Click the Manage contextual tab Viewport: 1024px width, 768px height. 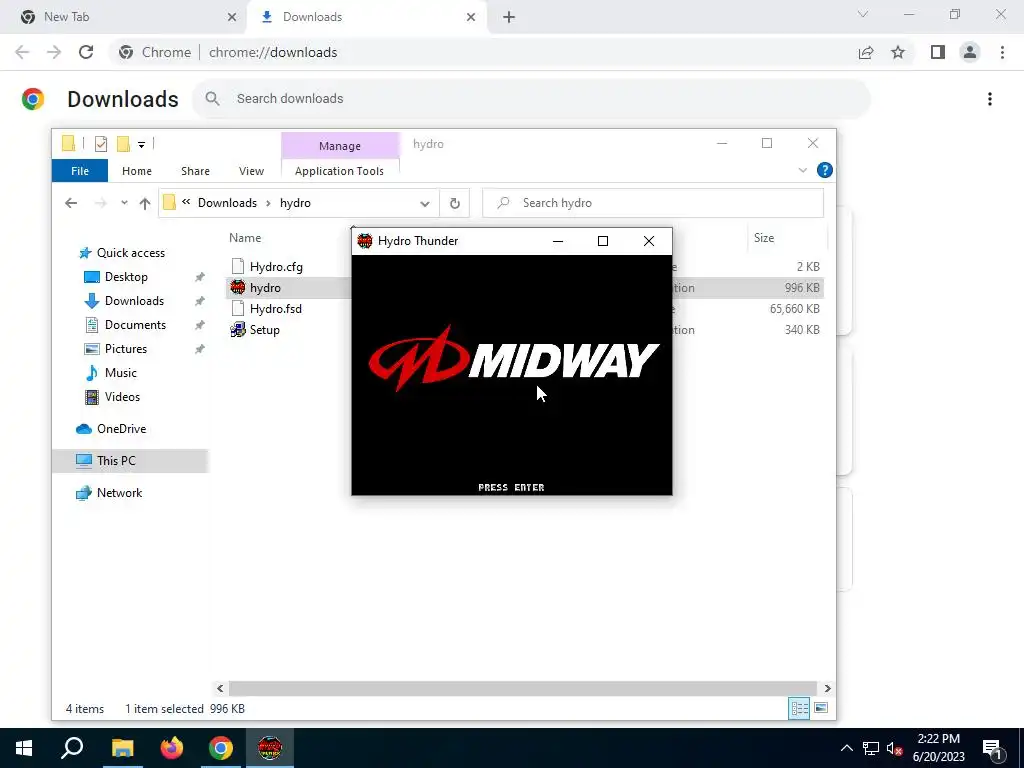[340, 146]
